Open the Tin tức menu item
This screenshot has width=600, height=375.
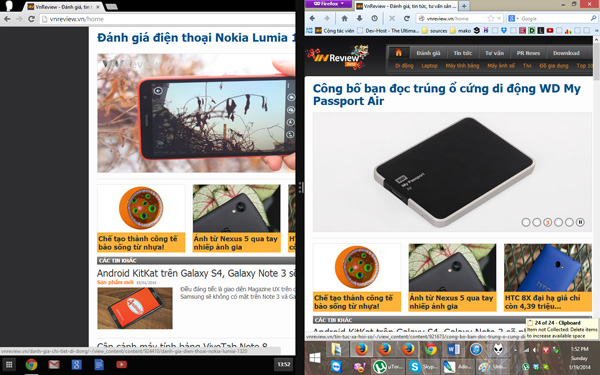(x=463, y=53)
